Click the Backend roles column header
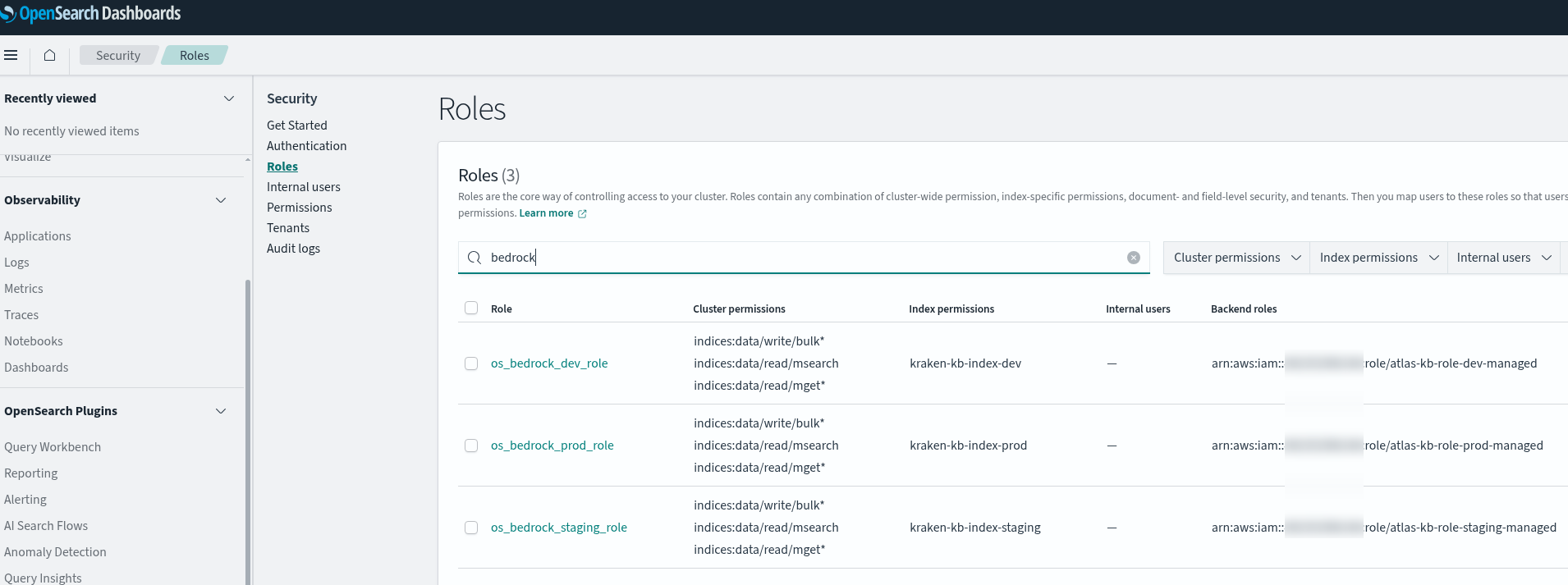 pyautogui.click(x=1244, y=309)
